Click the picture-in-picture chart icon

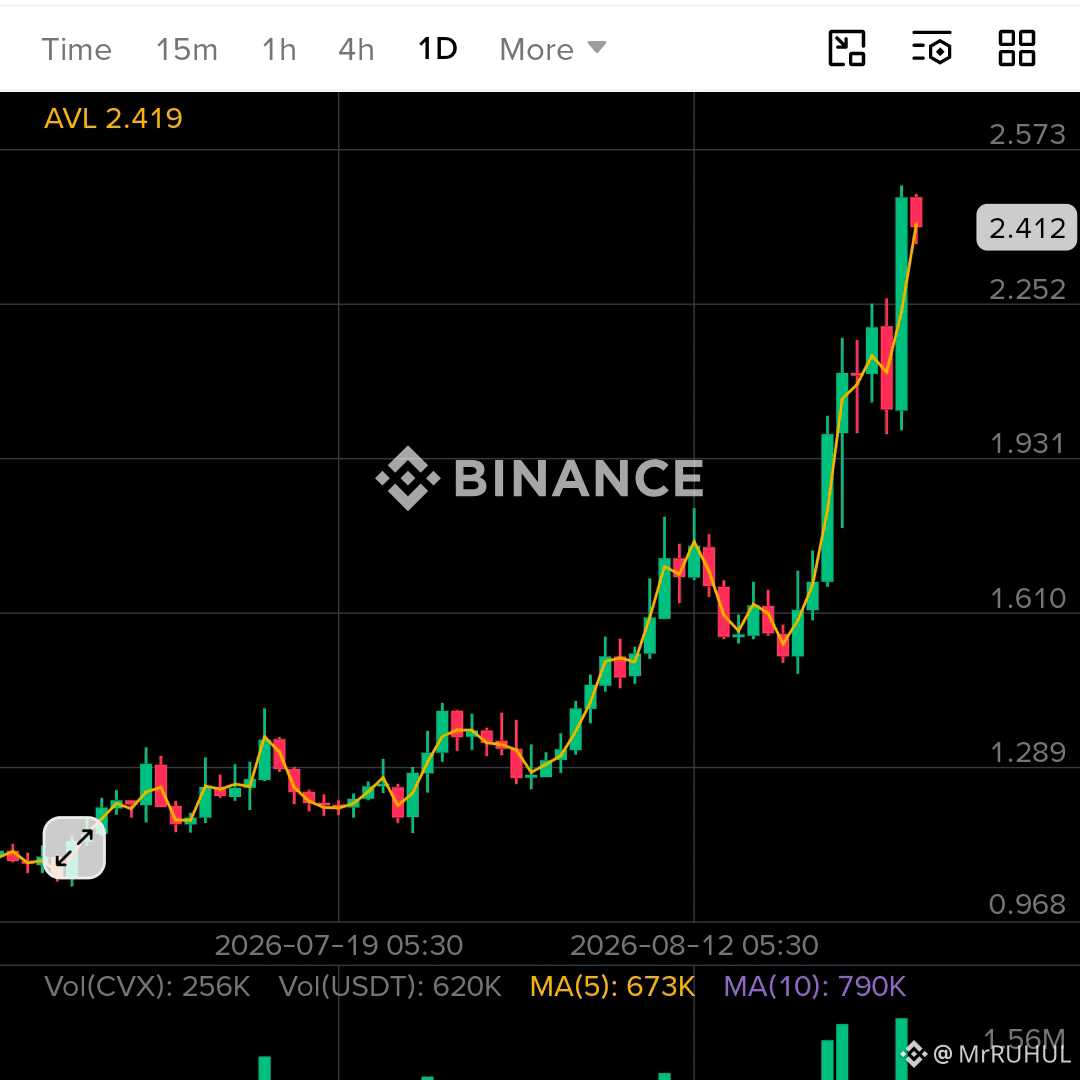tap(847, 48)
